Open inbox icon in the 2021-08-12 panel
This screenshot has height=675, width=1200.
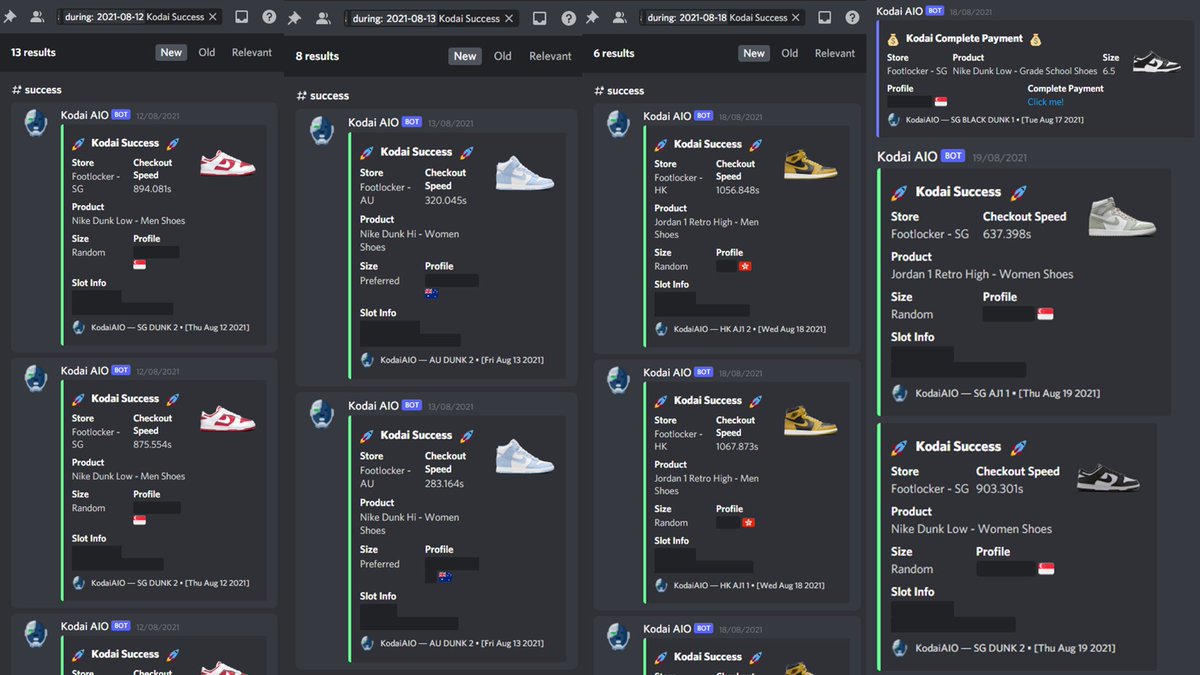(242, 17)
